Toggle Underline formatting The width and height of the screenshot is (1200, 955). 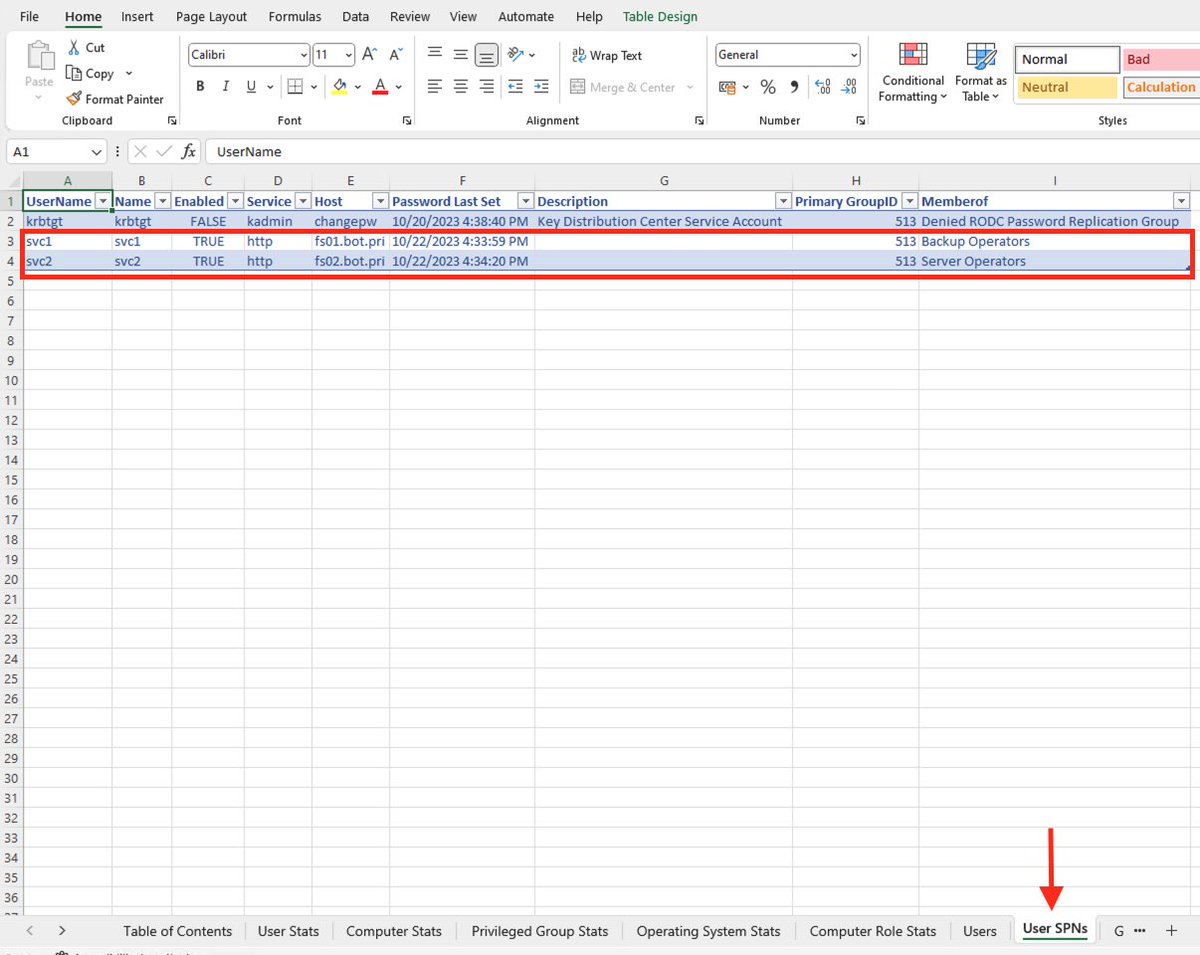252,87
